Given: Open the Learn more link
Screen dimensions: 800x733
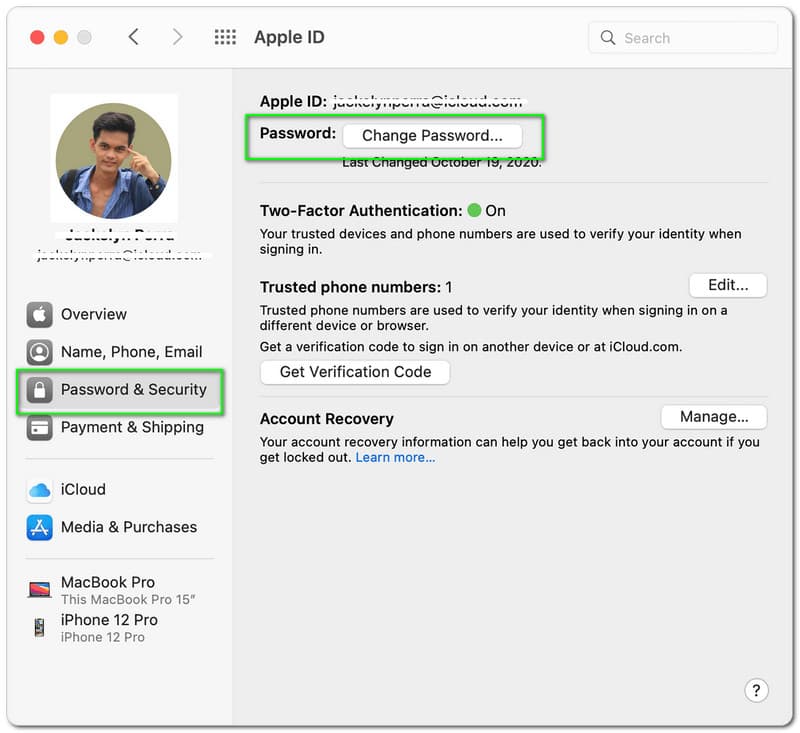Looking at the screenshot, I should (x=395, y=458).
